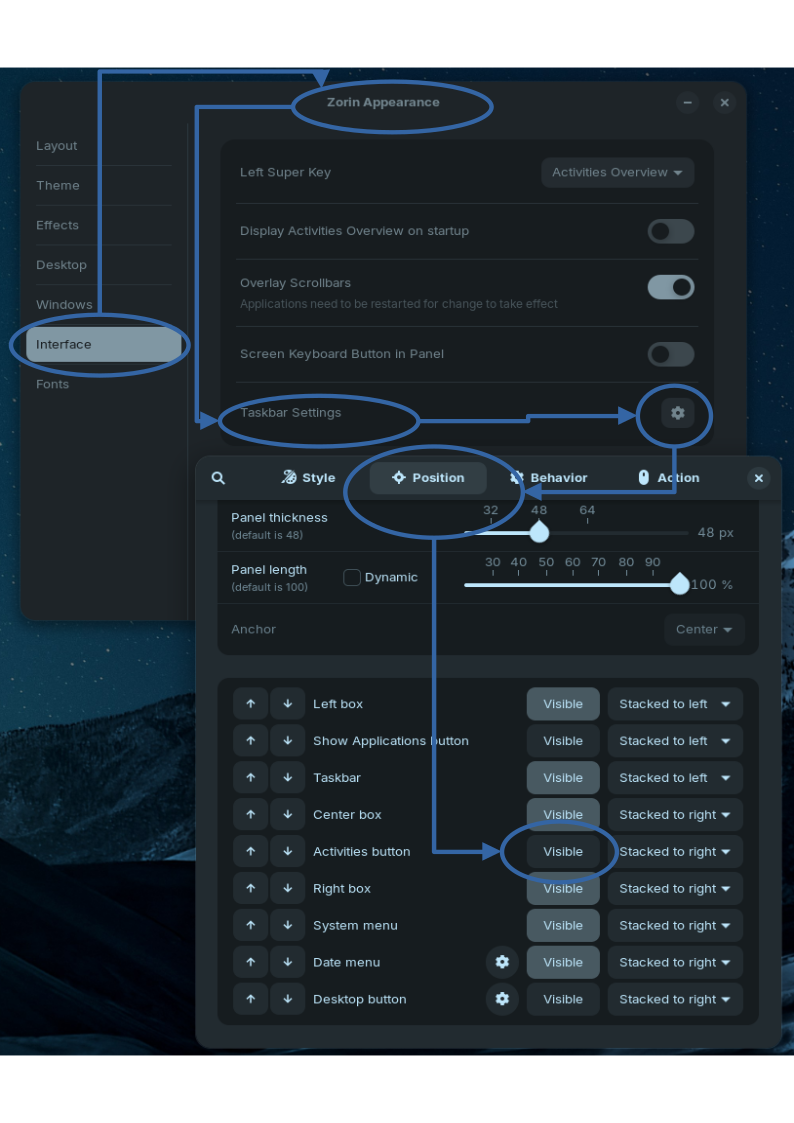Screen dimensions: 794x1123
Task: Open Taskbar row stacking dropdown
Action: (674, 778)
